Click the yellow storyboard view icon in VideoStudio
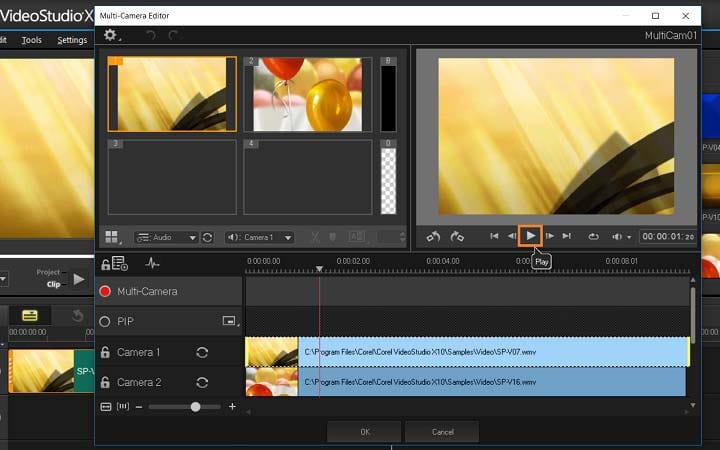This screenshot has height=450, width=720. tap(30, 315)
